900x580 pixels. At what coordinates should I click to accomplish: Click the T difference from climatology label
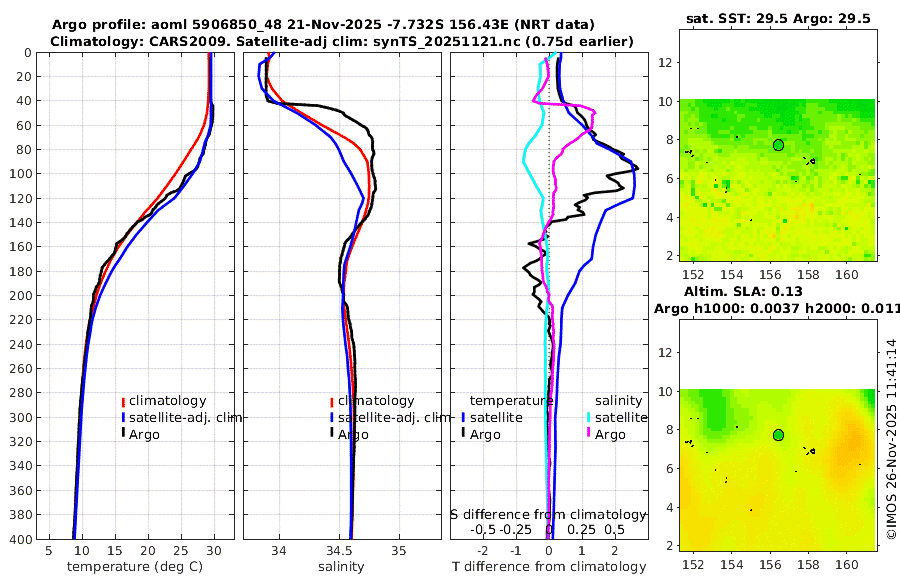point(549,567)
